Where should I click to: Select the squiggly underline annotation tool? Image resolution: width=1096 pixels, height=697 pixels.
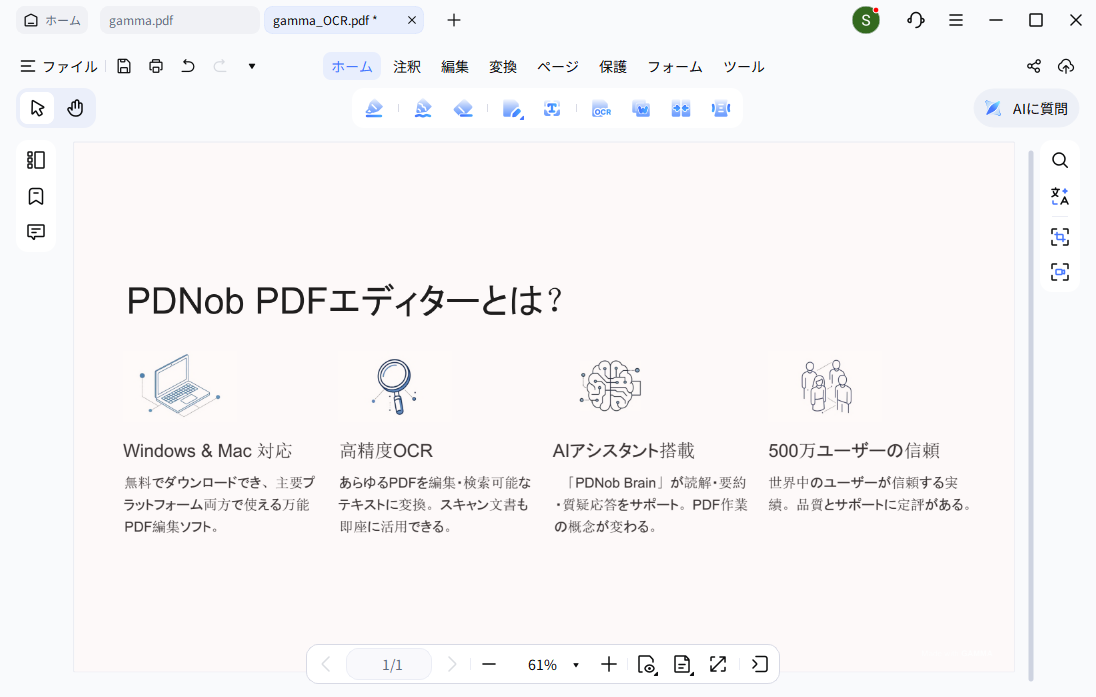(x=423, y=108)
